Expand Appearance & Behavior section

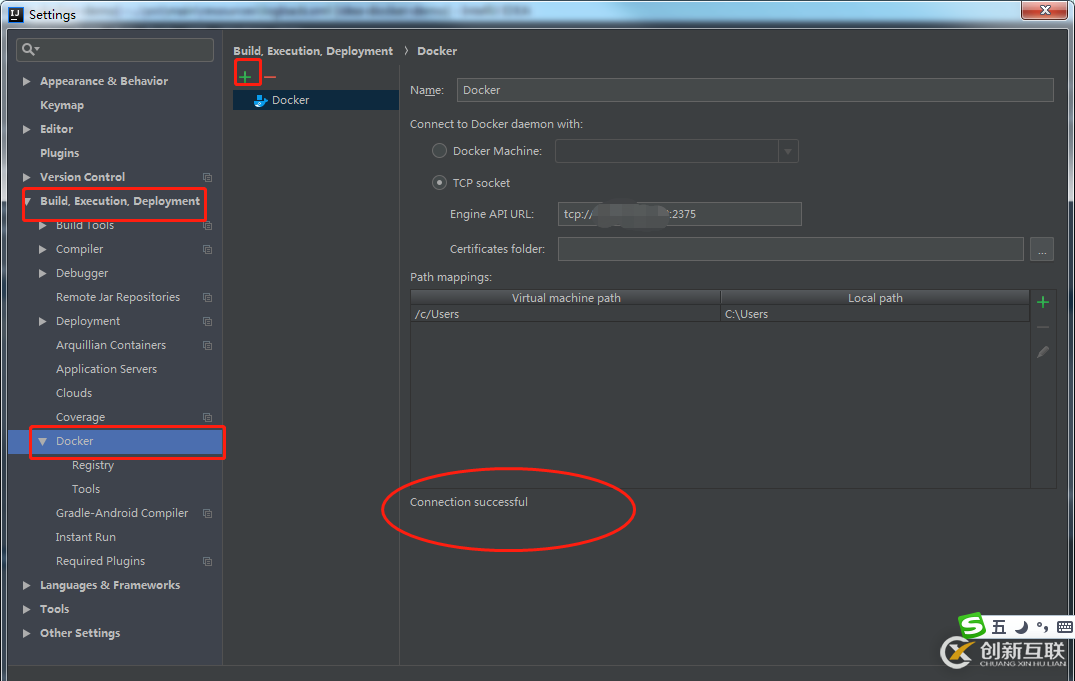click(26, 81)
